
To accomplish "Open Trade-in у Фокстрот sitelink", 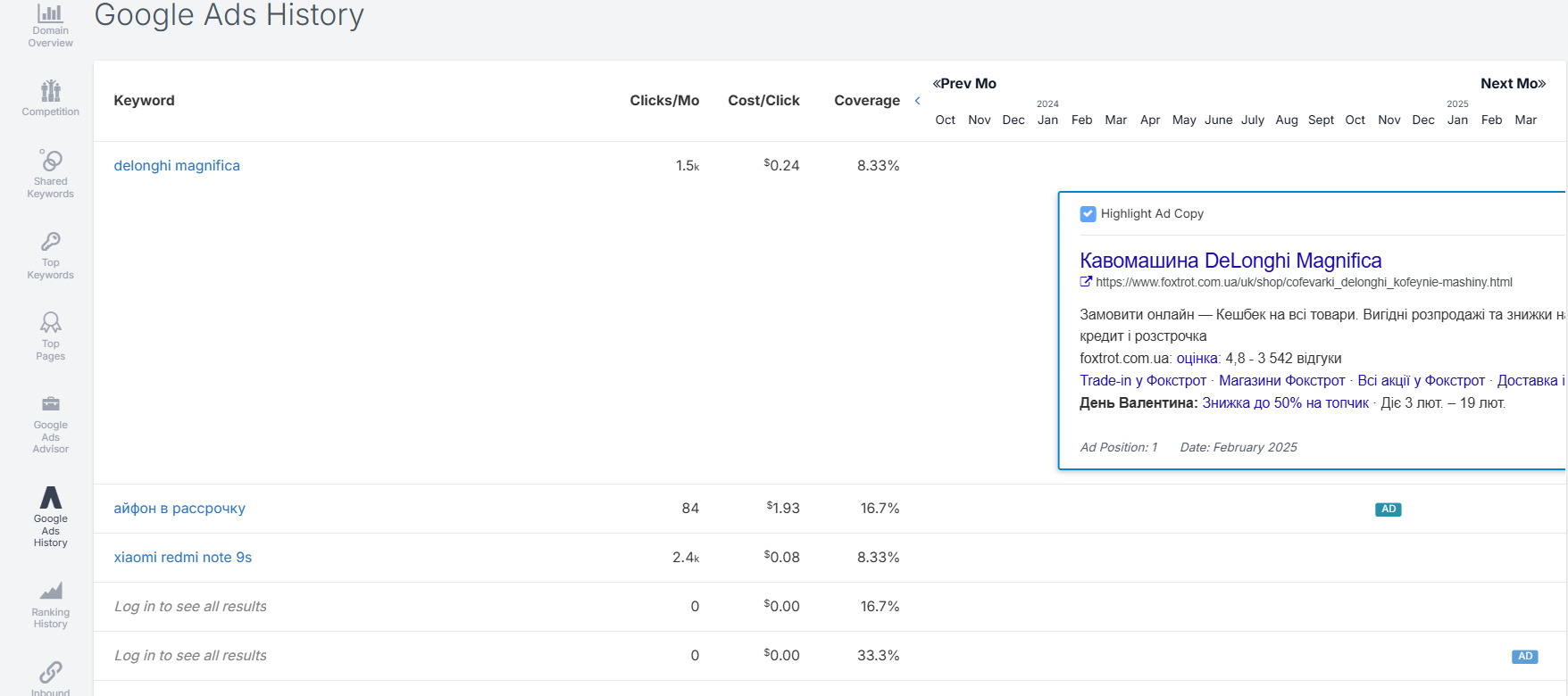I will pyautogui.click(x=1143, y=381).
